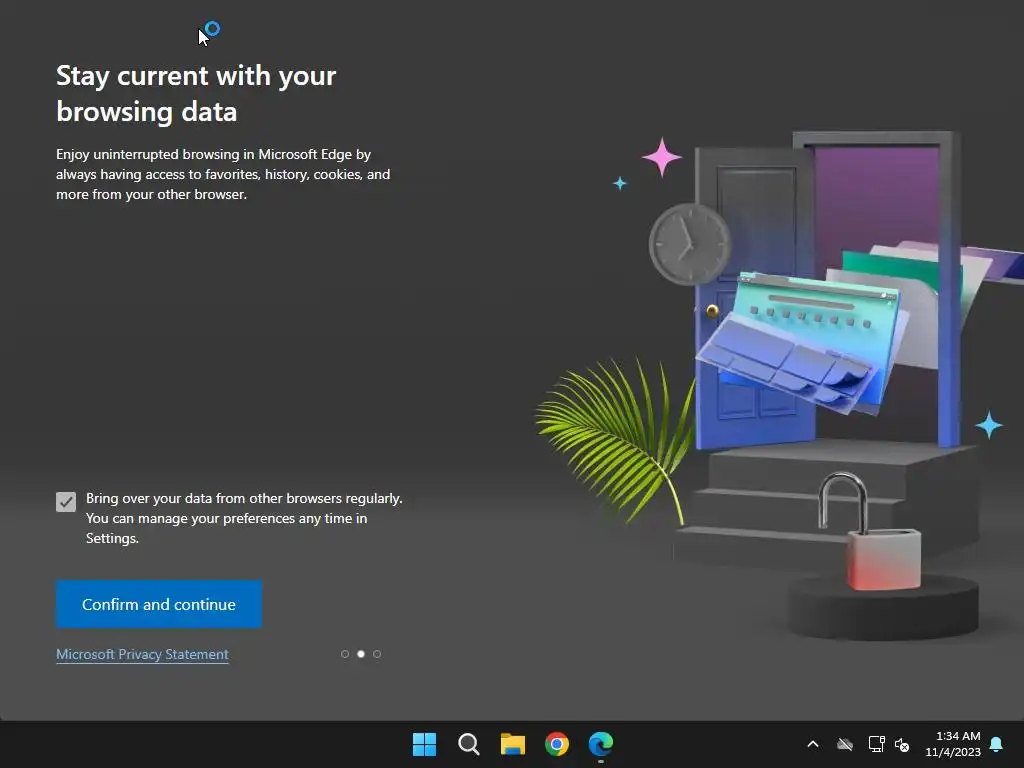Open clock showing 1:34 AM
Image resolution: width=1024 pixels, height=768 pixels.
(x=953, y=744)
